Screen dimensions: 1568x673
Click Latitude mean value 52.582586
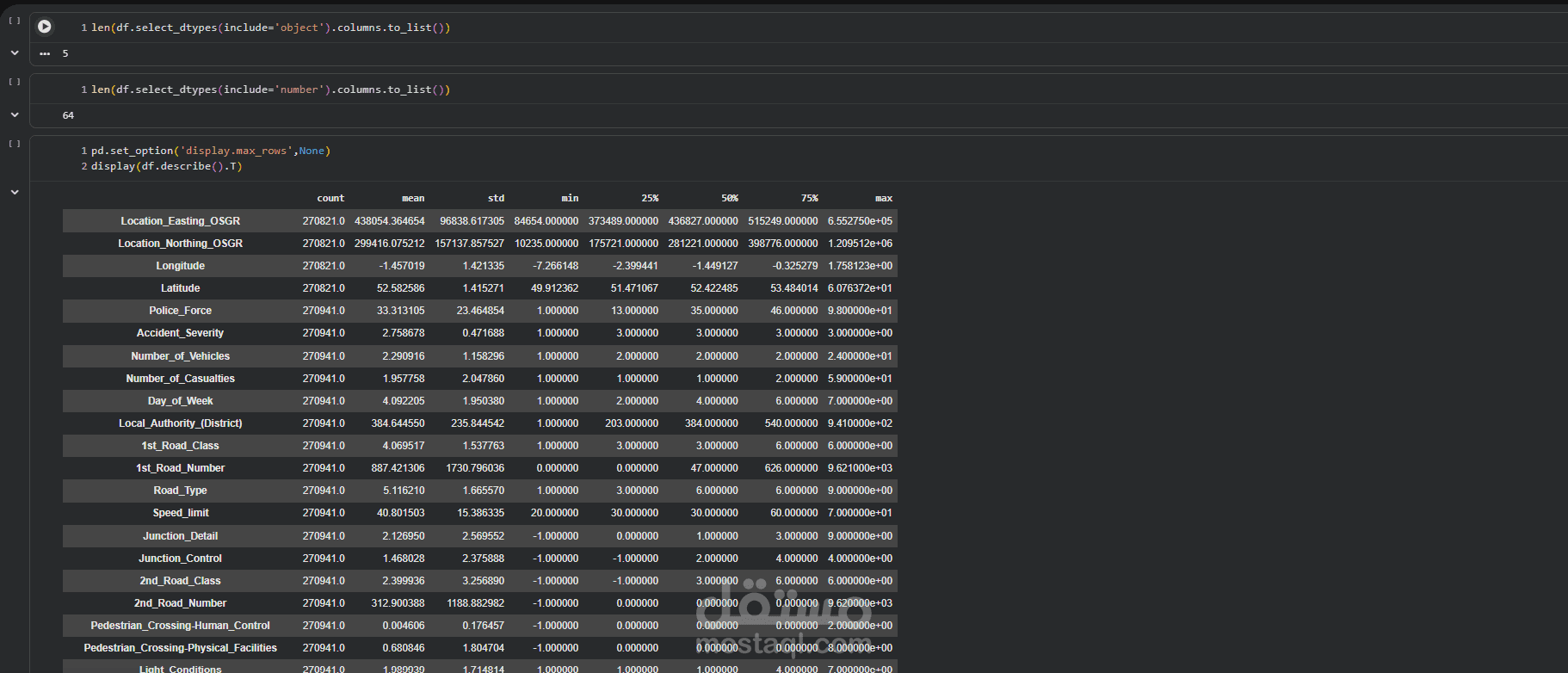pos(401,288)
